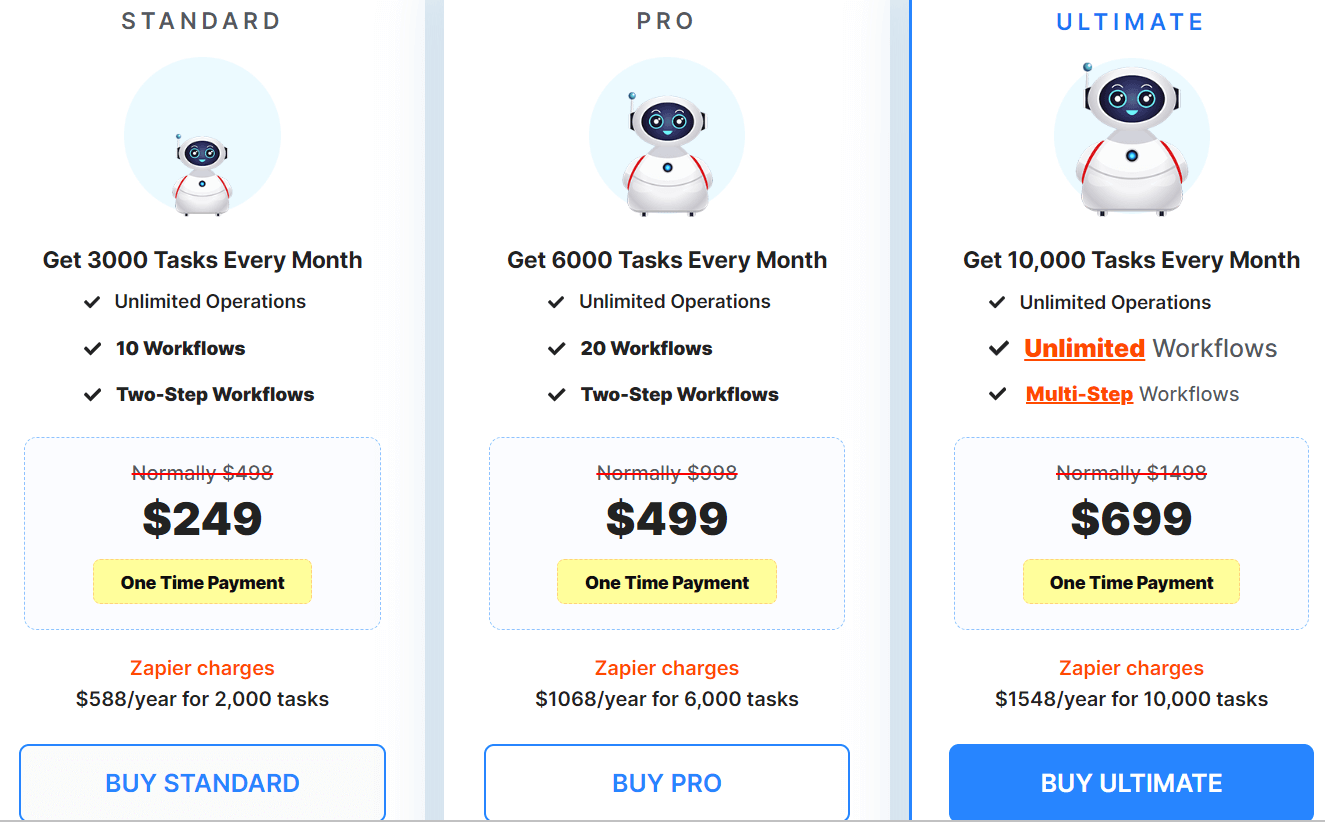1325x822 pixels.
Task: Click the $699 Ultimate price
Action: coord(1131,518)
